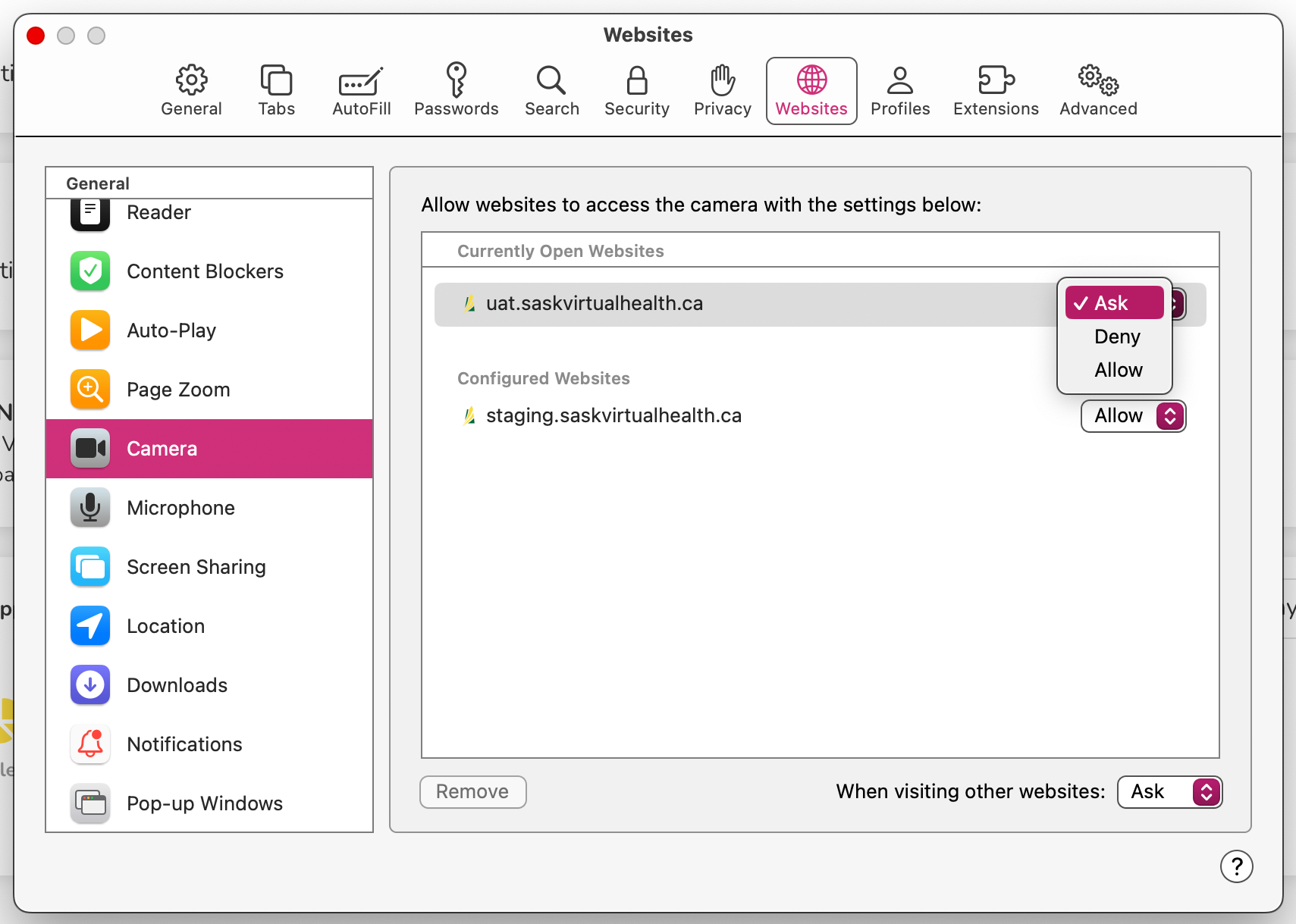
Task: Select the Auto-Play label in sidebar
Action: click(171, 330)
